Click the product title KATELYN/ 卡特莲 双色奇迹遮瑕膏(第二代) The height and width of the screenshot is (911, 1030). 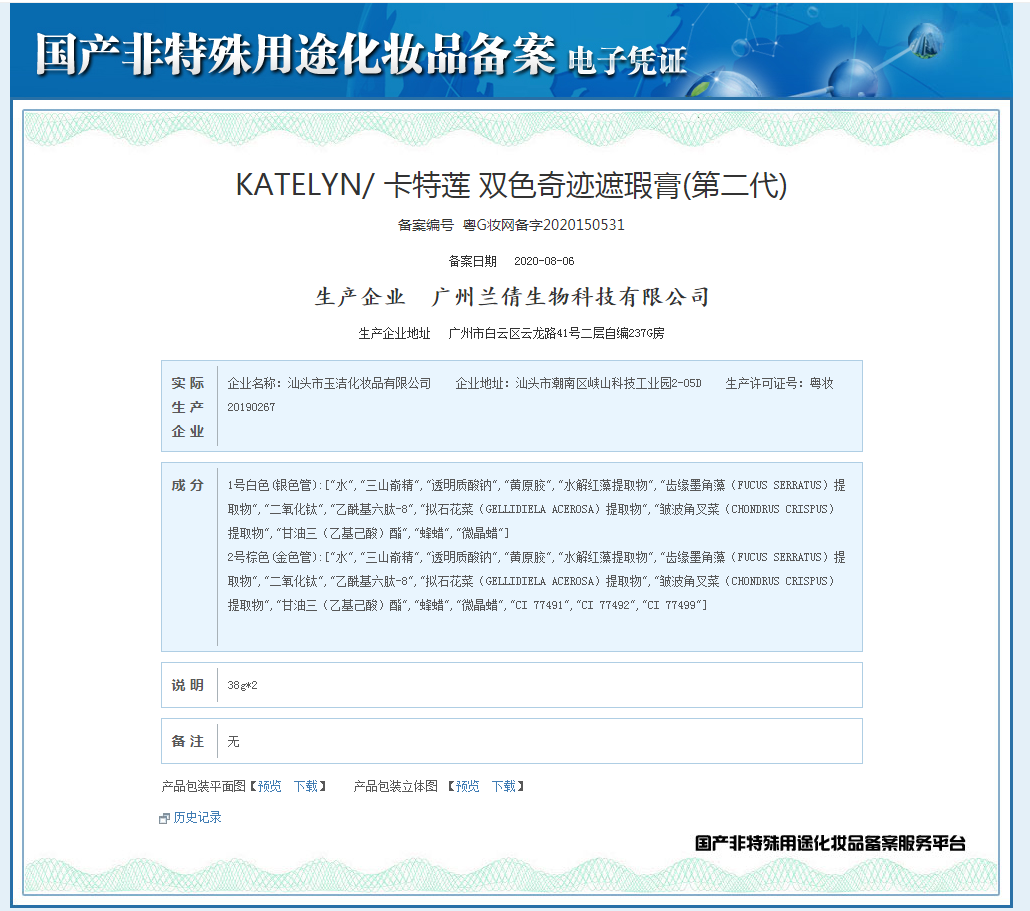point(511,185)
